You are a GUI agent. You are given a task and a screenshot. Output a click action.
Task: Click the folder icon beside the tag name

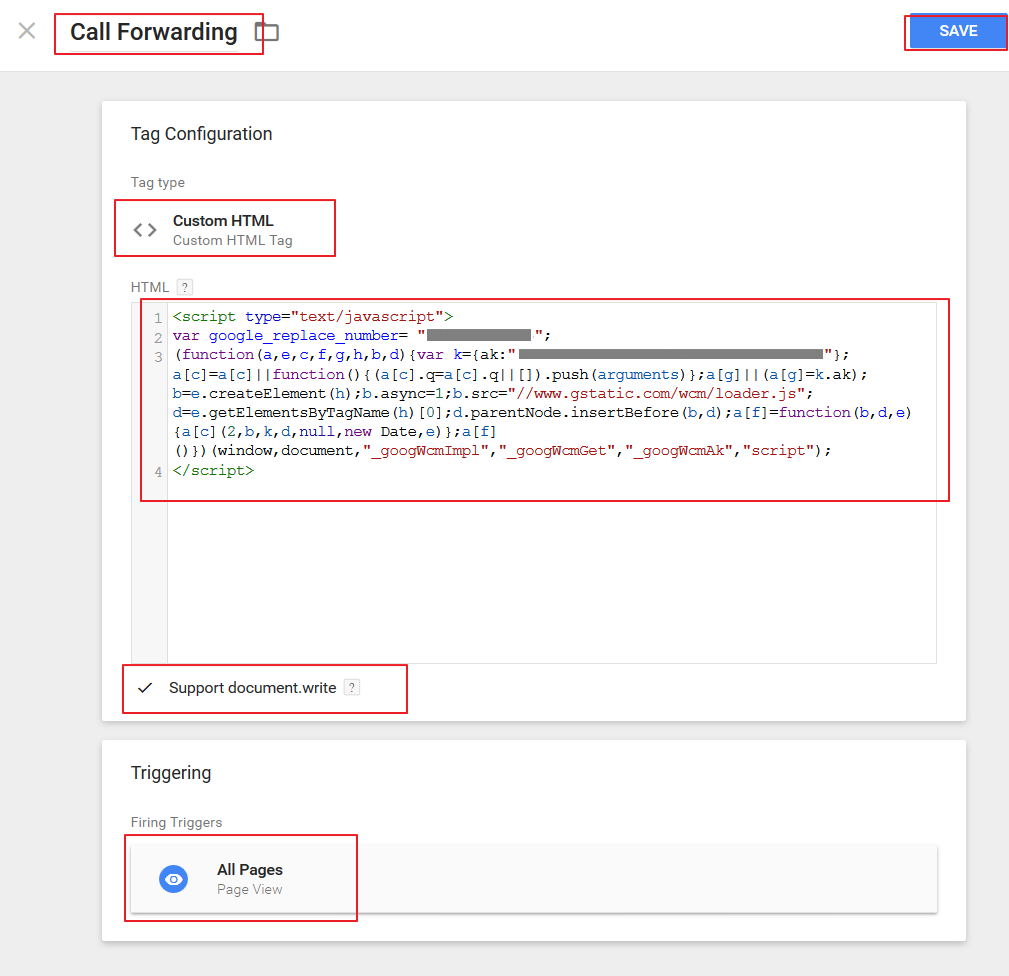266,32
